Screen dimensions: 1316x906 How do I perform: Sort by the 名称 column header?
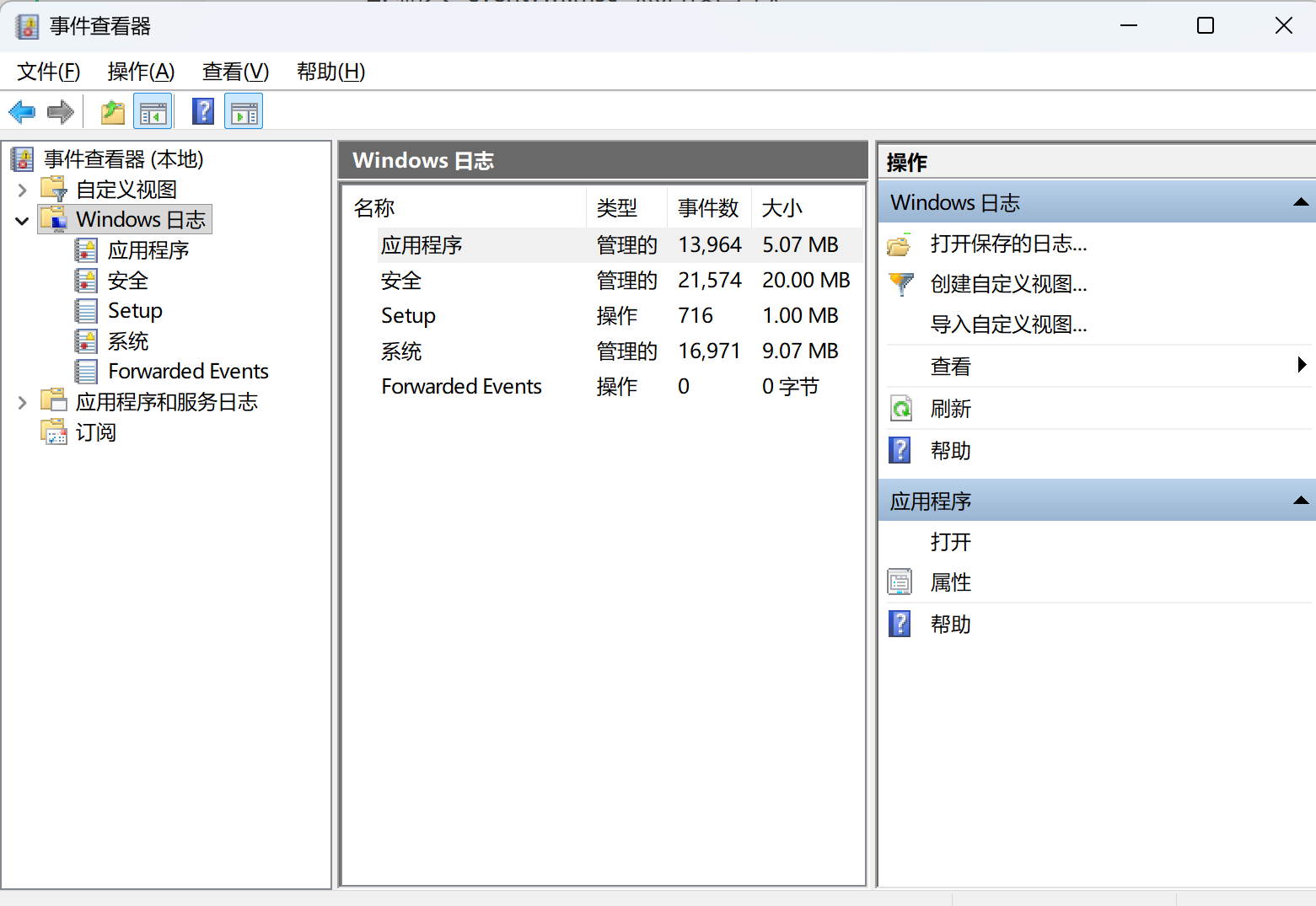[x=465, y=208]
